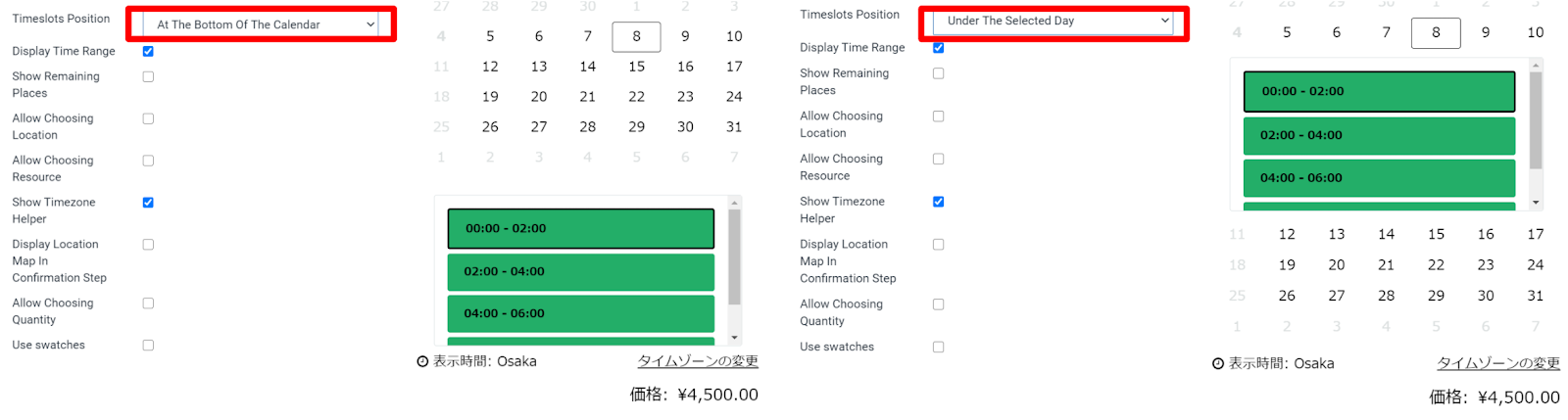Select 02:00 - 04:00 slot in right list
This screenshot has width=1568, height=420.
(x=1379, y=135)
